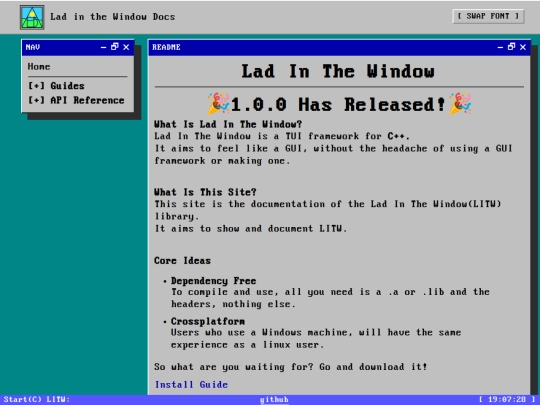540x405 pixels.
Task: Restore the README window
Action: click(x=511, y=47)
